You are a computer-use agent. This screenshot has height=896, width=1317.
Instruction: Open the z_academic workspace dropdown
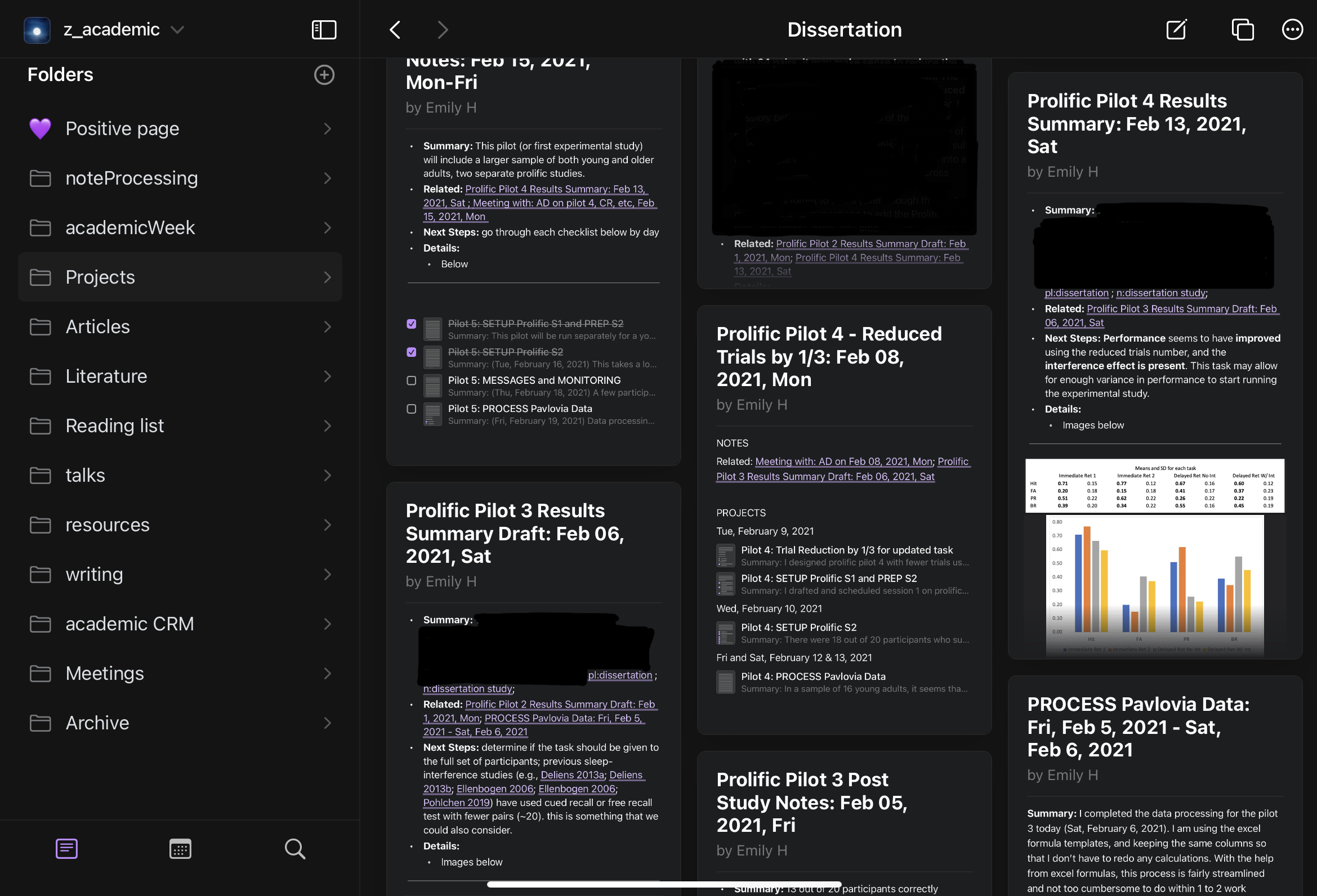(177, 29)
